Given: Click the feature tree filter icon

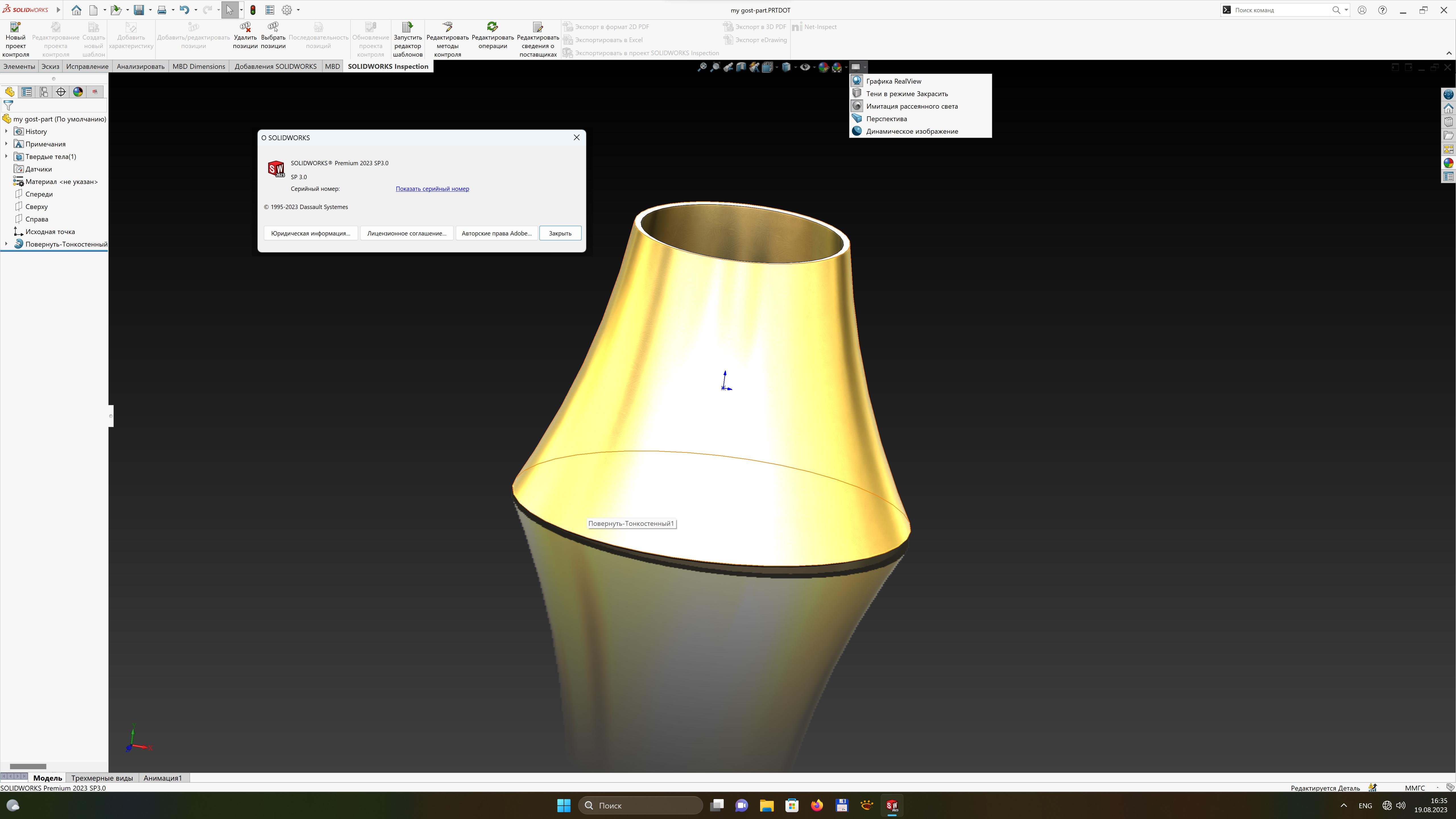Looking at the screenshot, I should pyautogui.click(x=8, y=106).
